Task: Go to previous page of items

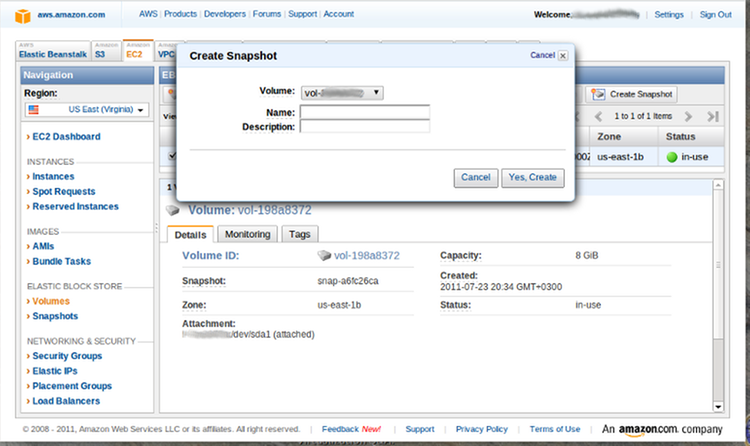Action: tap(598, 116)
